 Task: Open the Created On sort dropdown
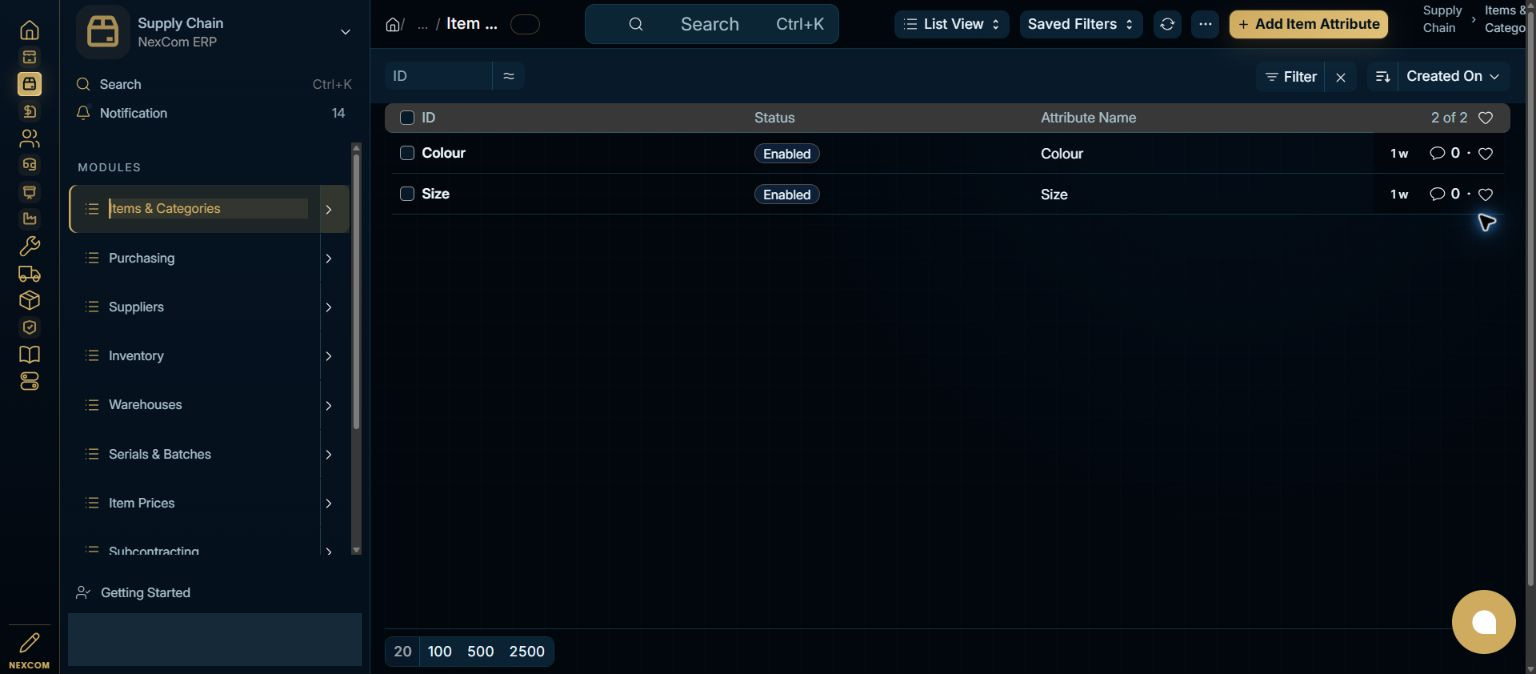tap(1453, 77)
